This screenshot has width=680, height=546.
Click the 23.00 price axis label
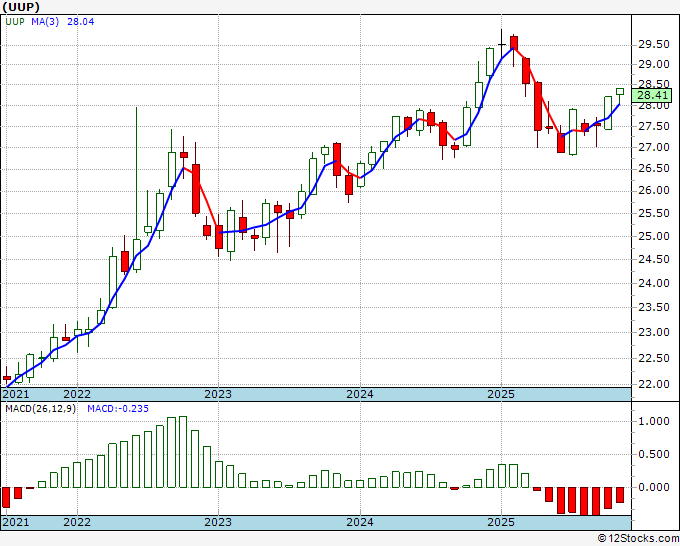[x=654, y=332]
